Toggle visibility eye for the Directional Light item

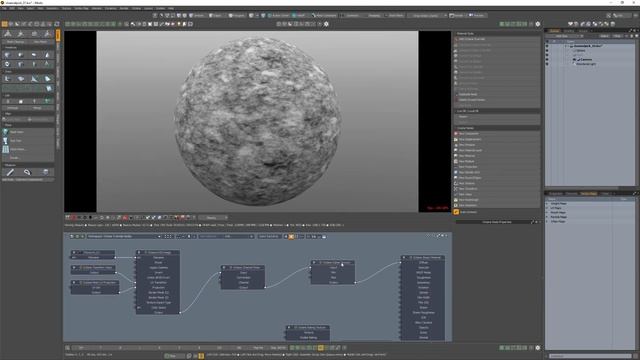pos(547,64)
